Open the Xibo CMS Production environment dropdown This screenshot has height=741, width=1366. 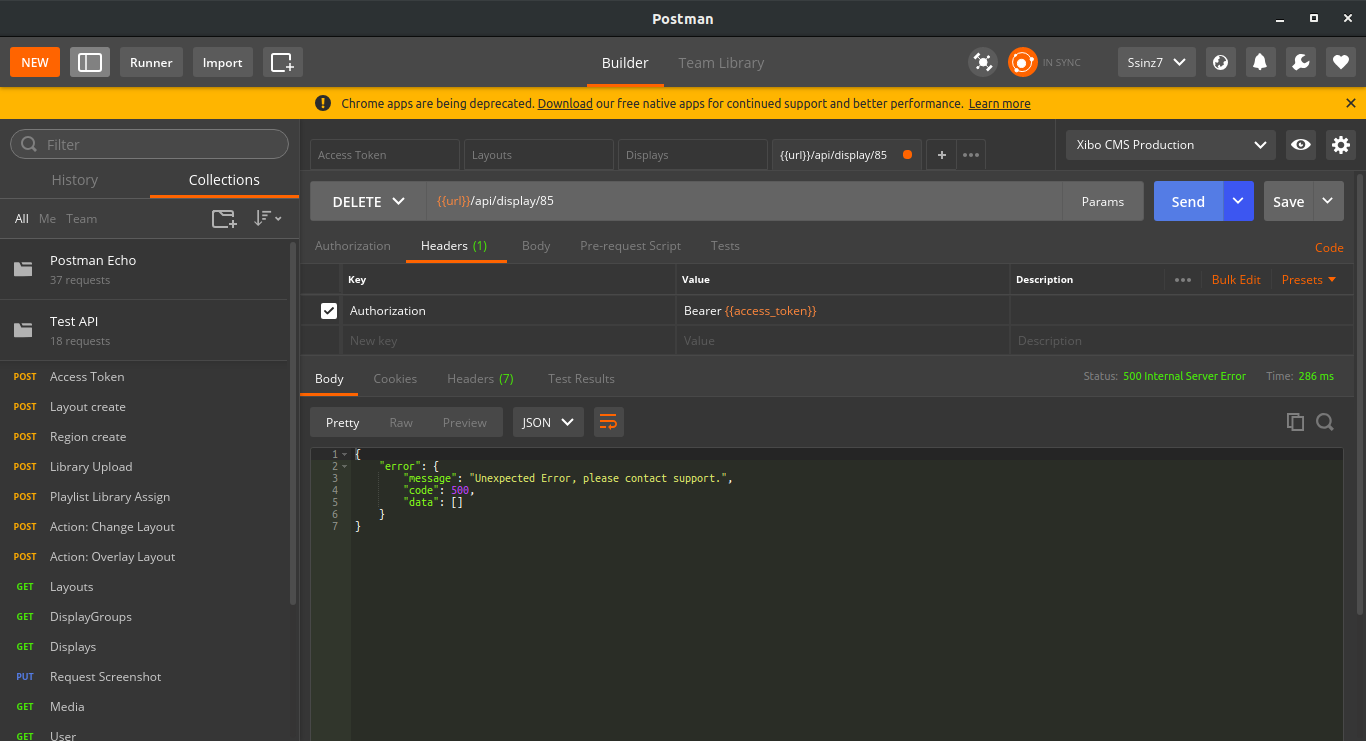tap(1171, 145)
